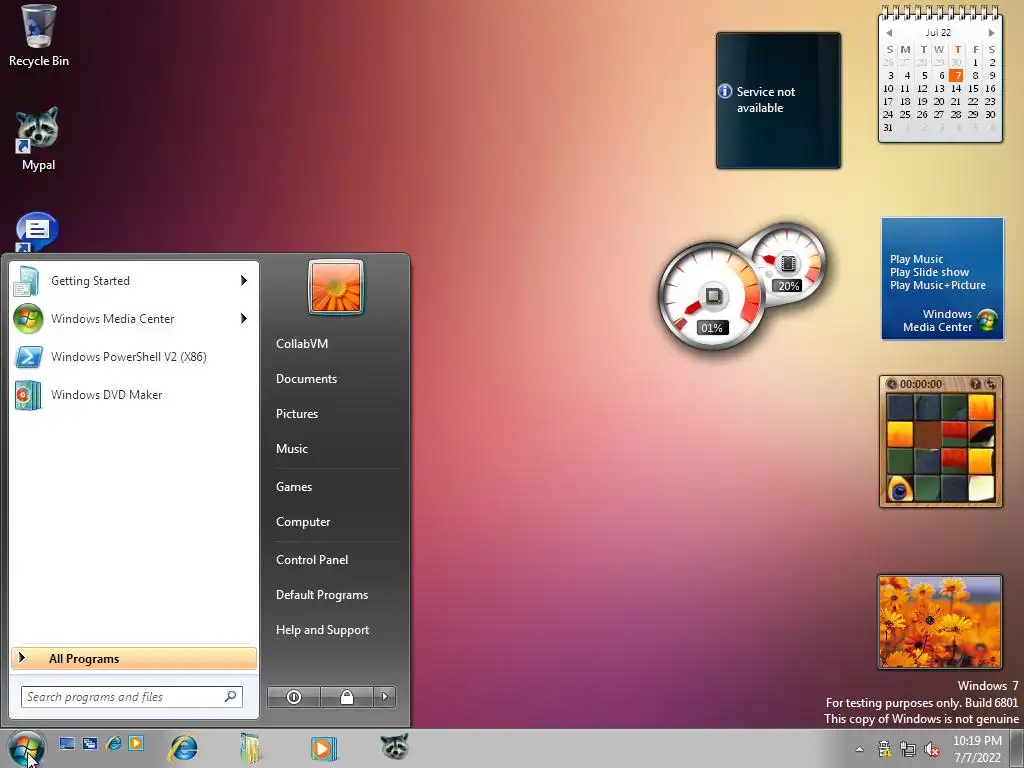The height and width of the screenshot is (768, 1024).
Task: Open Documents from Start menu
Action: [x=306, y=379]
